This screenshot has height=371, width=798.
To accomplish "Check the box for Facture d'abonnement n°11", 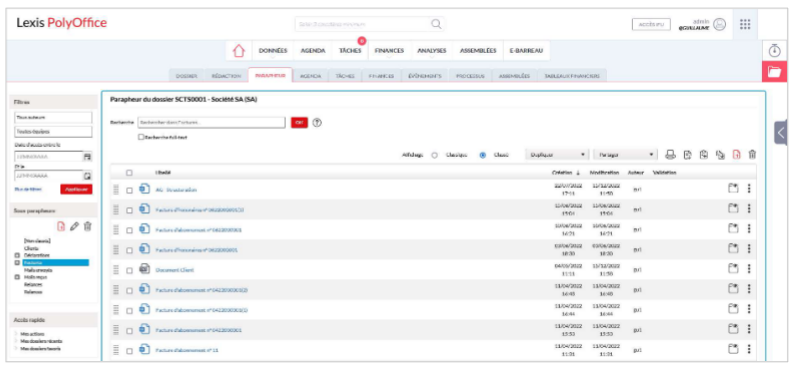I will pos(129,351).
